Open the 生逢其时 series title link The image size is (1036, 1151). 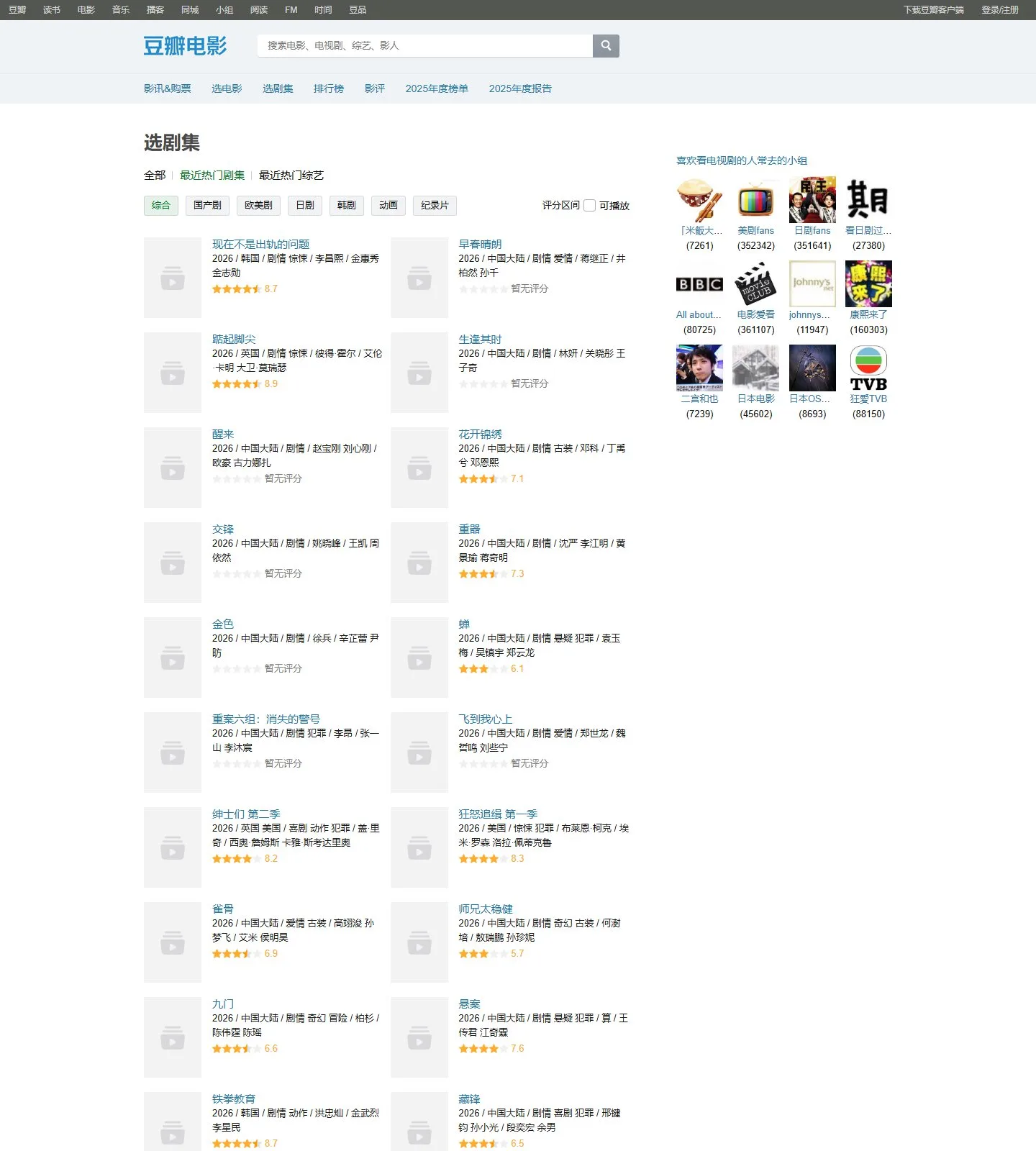(480, 339)
